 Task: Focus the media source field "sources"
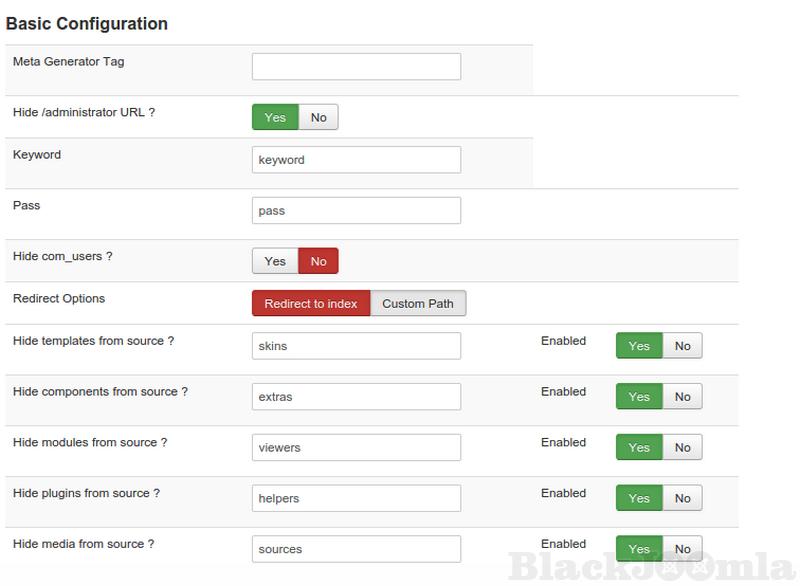coord(356,549)
